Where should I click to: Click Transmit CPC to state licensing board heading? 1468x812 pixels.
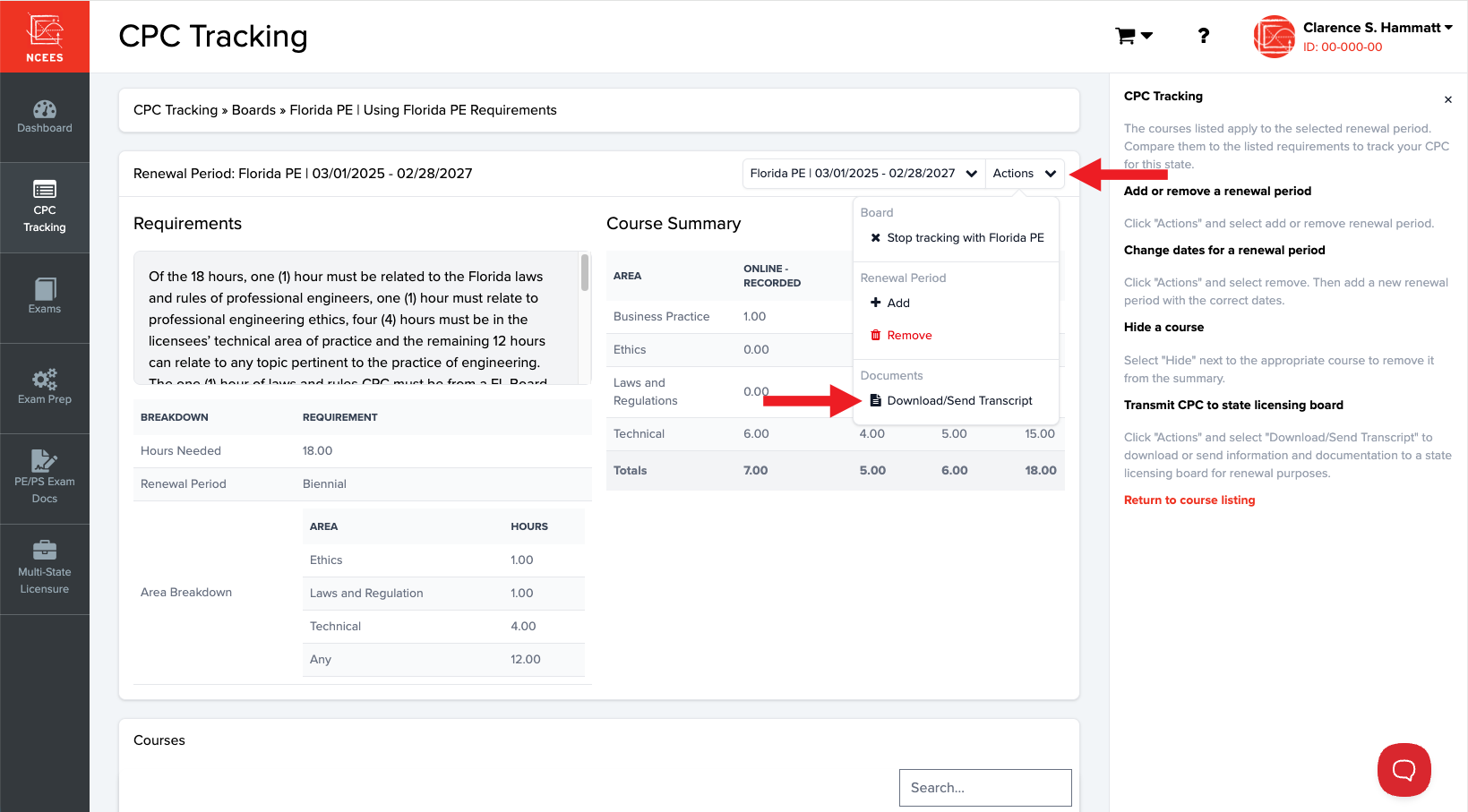(x=1233, y=405)
